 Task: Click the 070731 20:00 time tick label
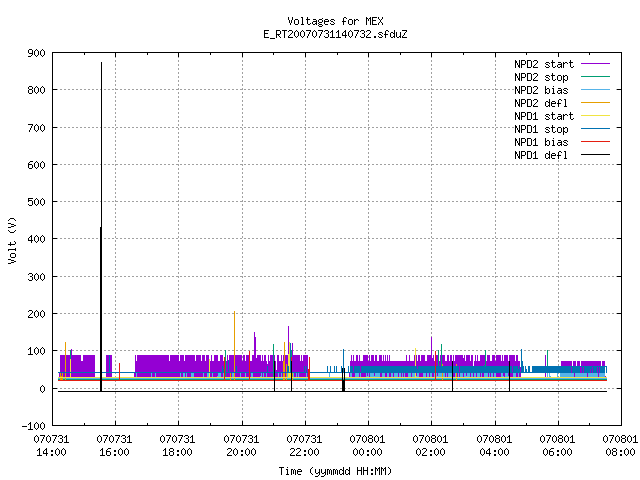(241, 446)
